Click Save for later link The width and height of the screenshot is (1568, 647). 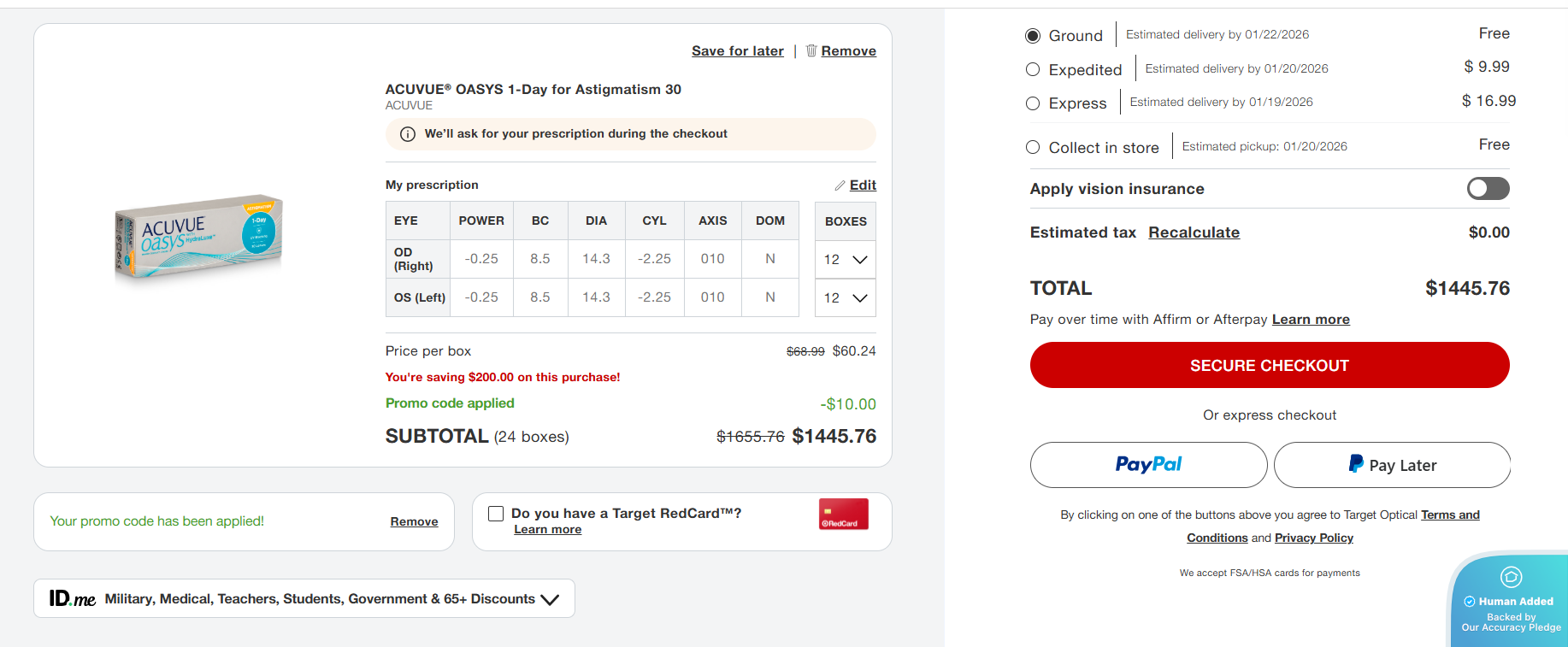click(x=737, y=51)
